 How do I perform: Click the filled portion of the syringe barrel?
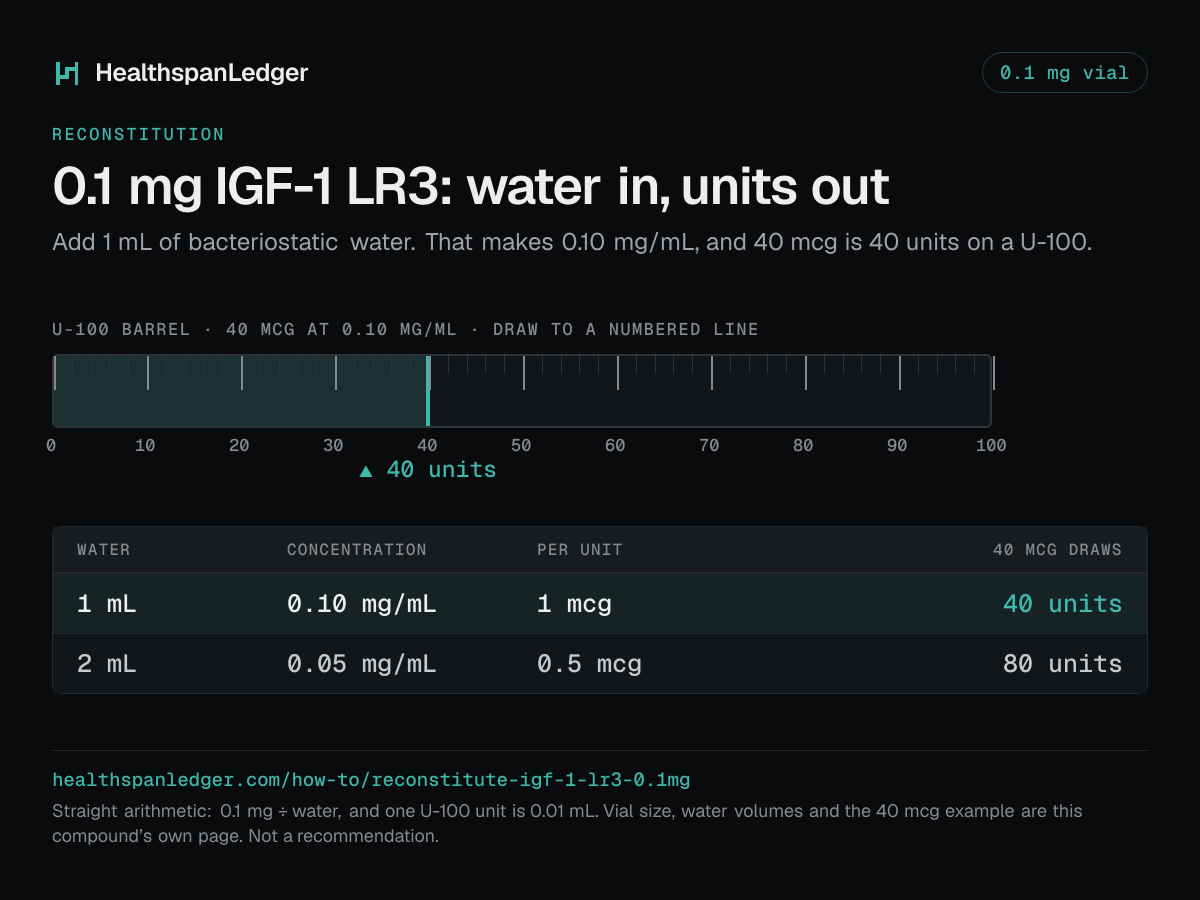click(240, 391)
